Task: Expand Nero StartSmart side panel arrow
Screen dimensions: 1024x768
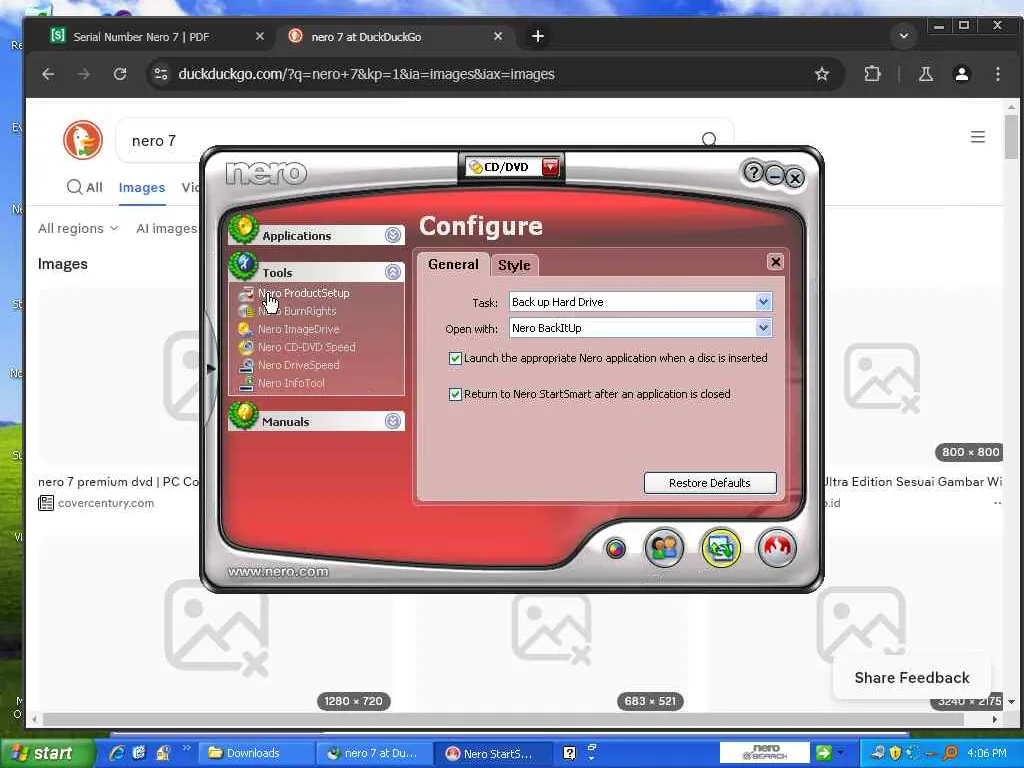Action: click(210, 369)
